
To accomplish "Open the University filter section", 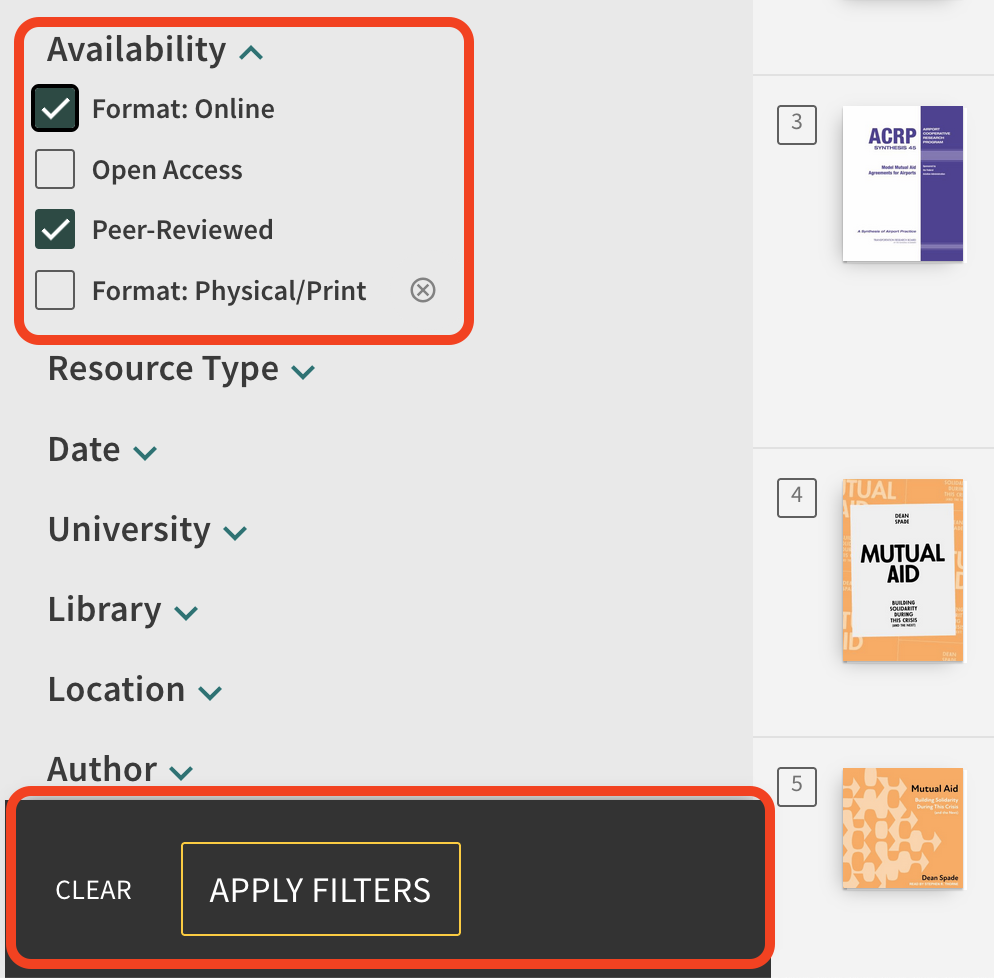I will pos(235,532).
